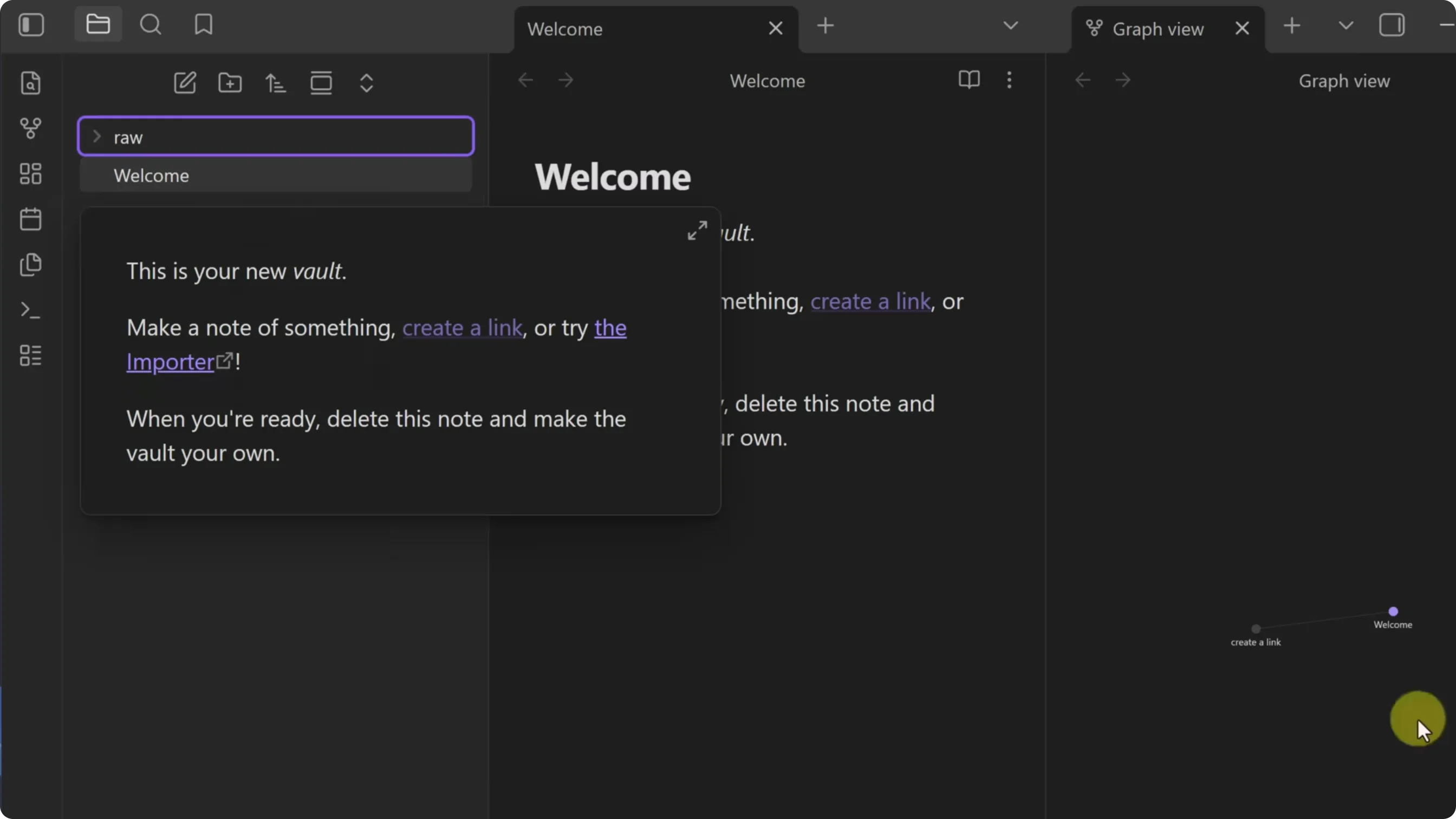Go back in the Graph view pane
Screen dimensions: 1456x819
tap(1083, 80)
